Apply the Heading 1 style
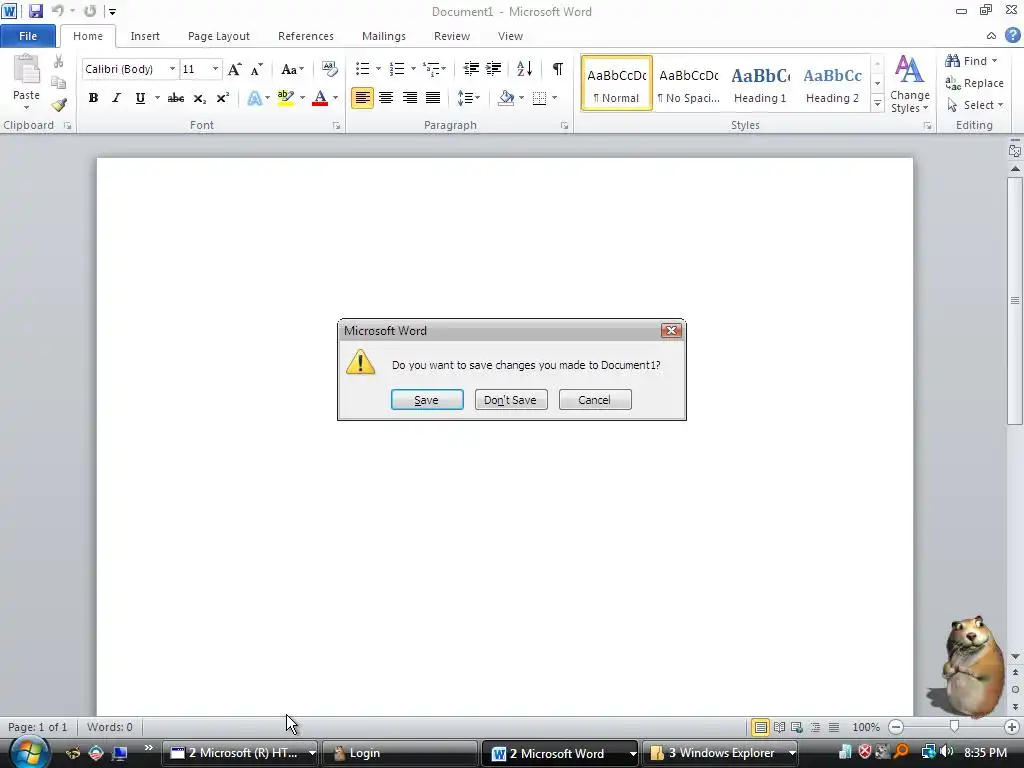 [760, 84]
